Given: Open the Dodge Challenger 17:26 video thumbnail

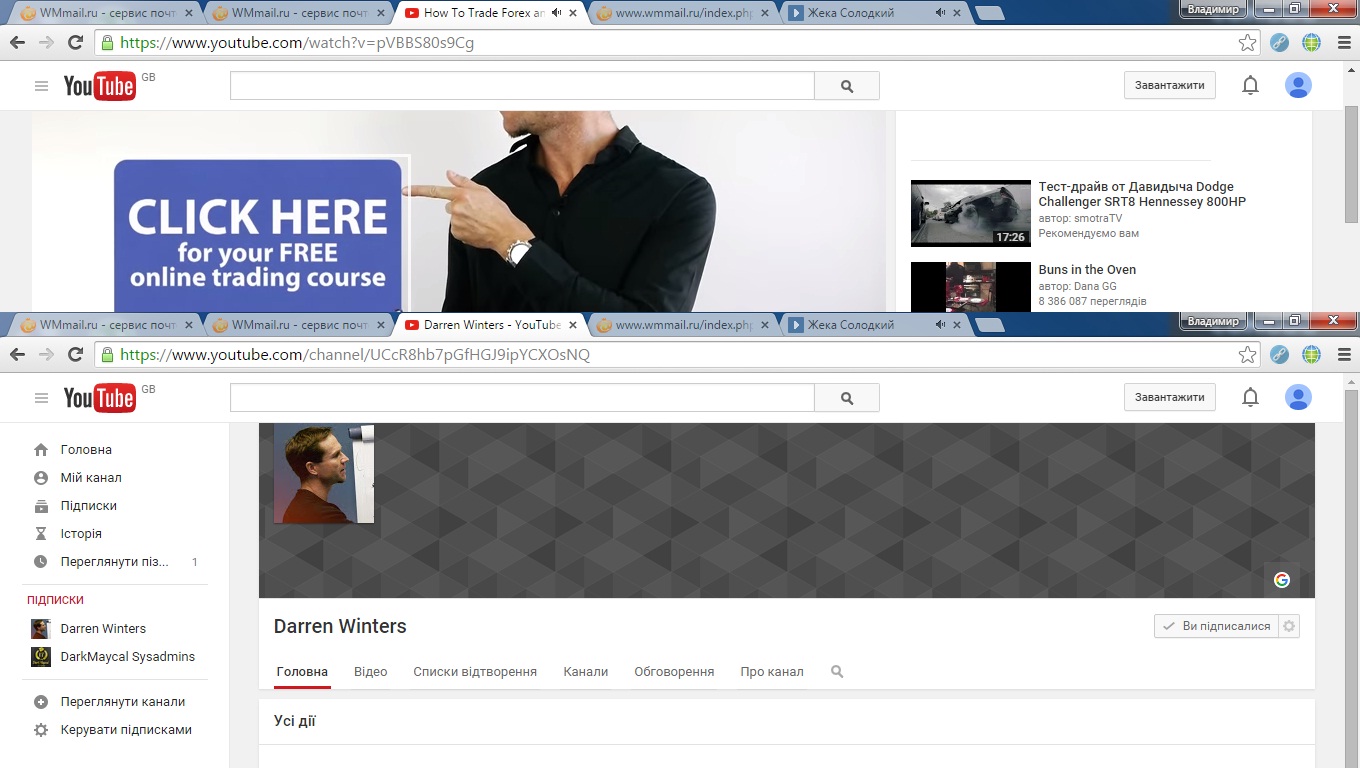Looking at the screenshot, I should click(x=970, y=213).
